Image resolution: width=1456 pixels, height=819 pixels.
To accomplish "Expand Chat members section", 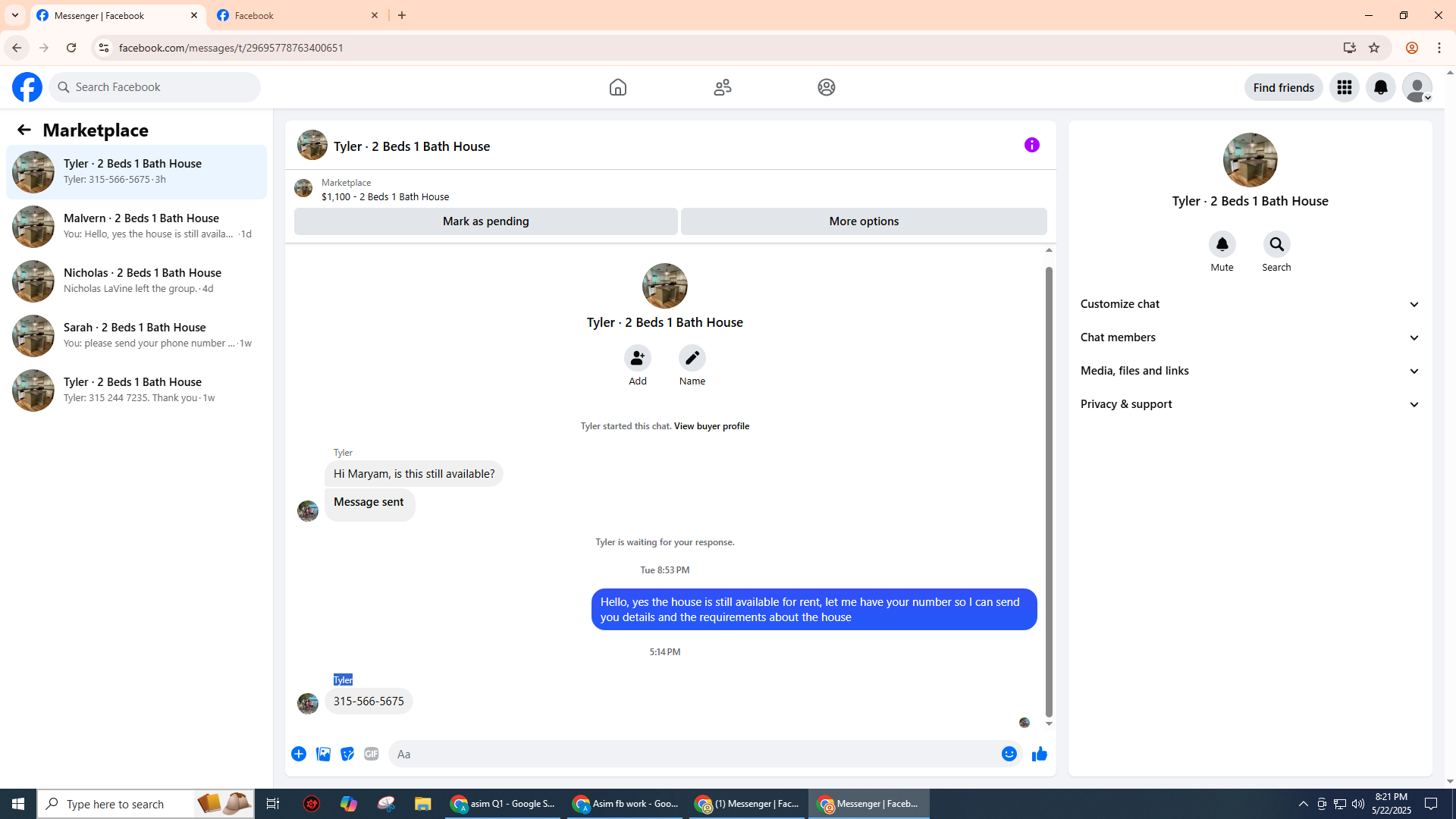I will (1250, 337).
